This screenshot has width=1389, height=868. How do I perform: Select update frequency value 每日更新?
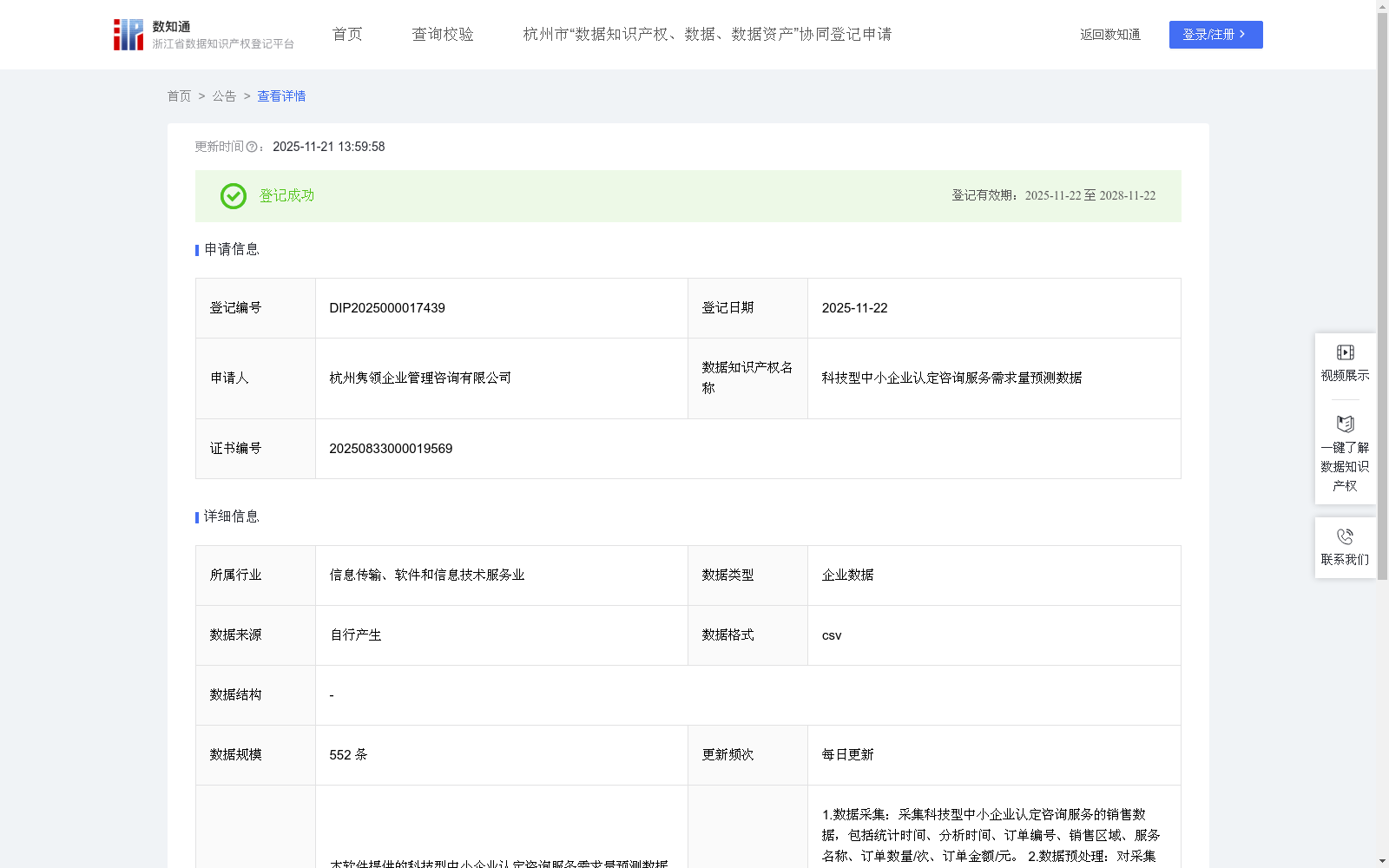(847, 754)
